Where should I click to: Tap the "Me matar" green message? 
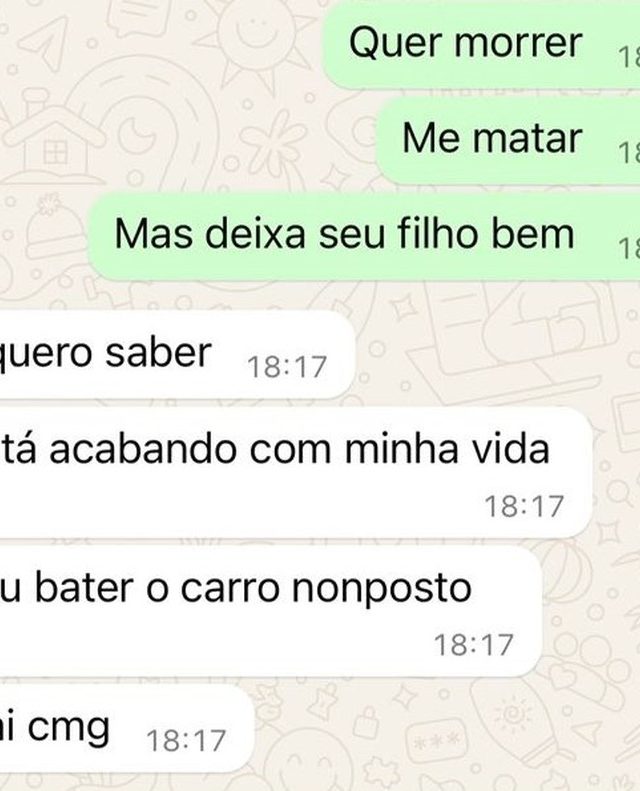[508, 140]
